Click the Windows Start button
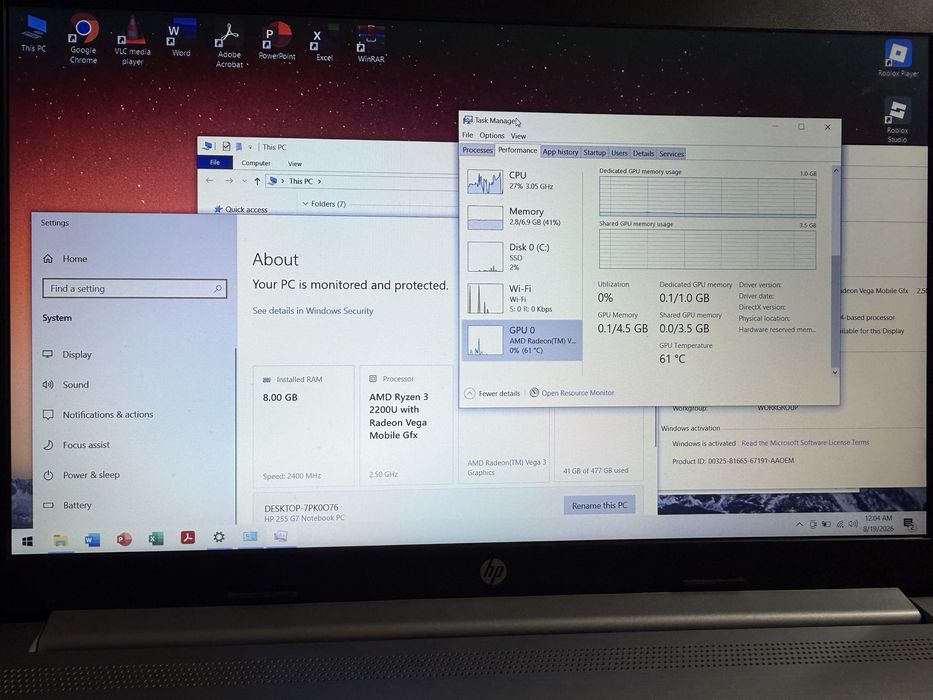 (x=27, y=540)
